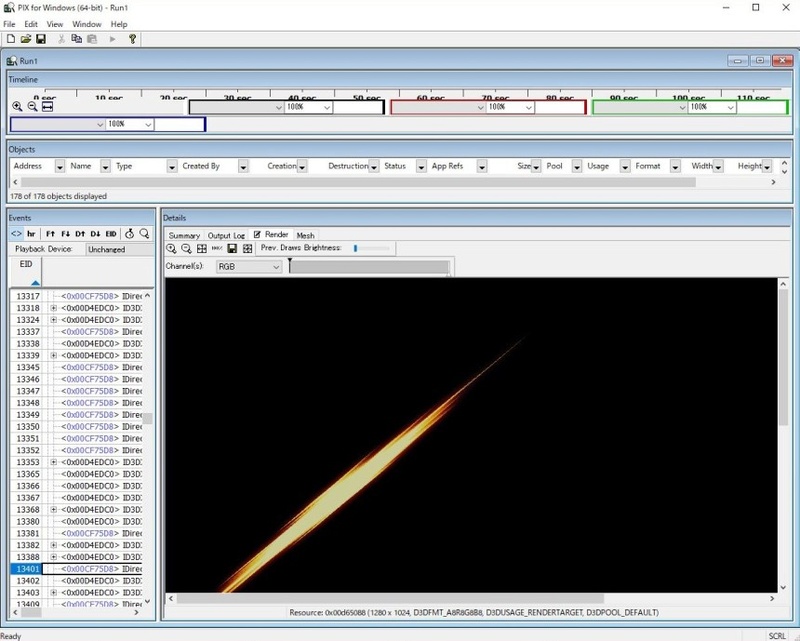800x641 pixels.
Task: Create a new experiment file
Action: (10, 39)
